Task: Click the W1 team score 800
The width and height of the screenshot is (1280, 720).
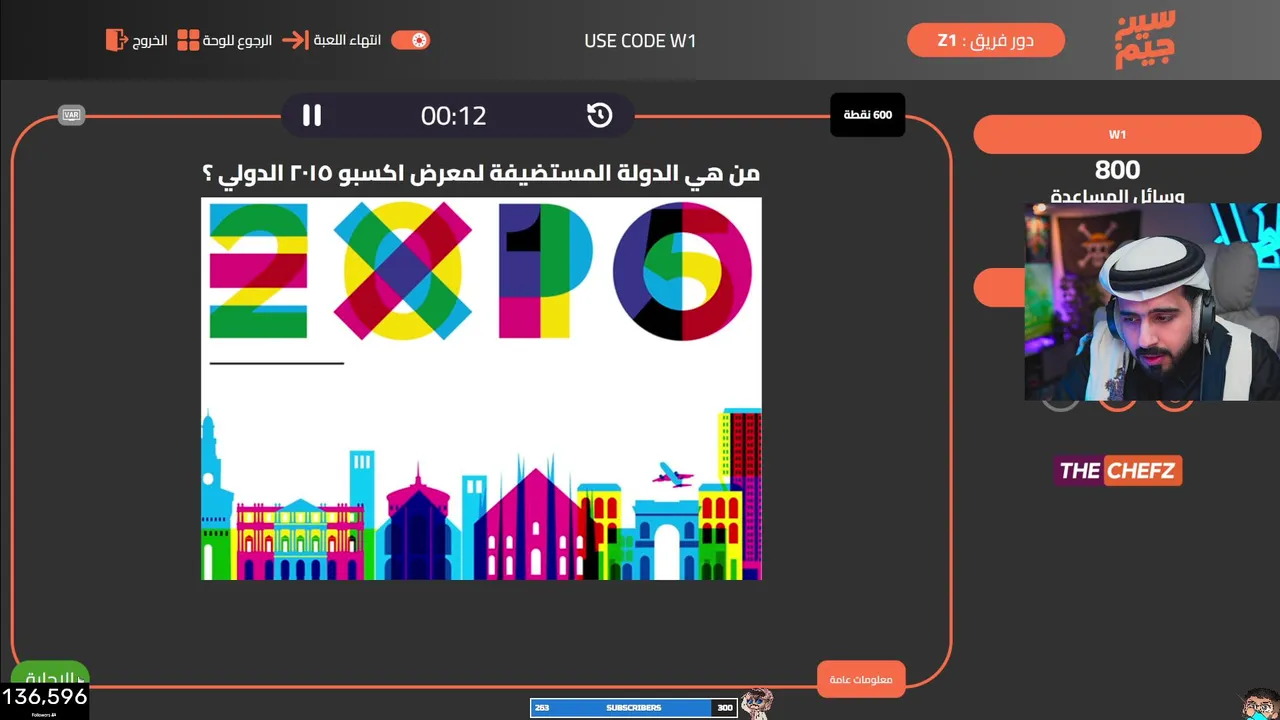Action: [1117, 170]
